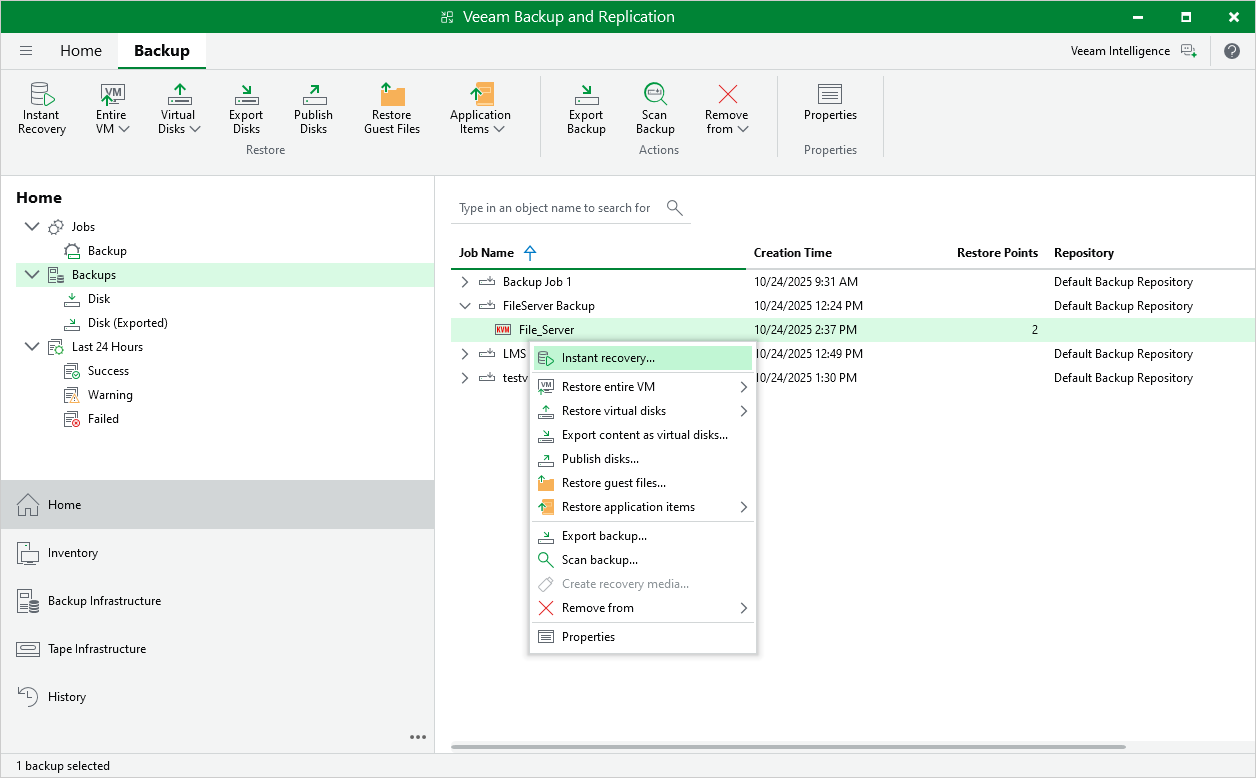This screenshot has height=778, width=1256.
Task: Click the search magnifier icon
Action: [x=675, y=208]
